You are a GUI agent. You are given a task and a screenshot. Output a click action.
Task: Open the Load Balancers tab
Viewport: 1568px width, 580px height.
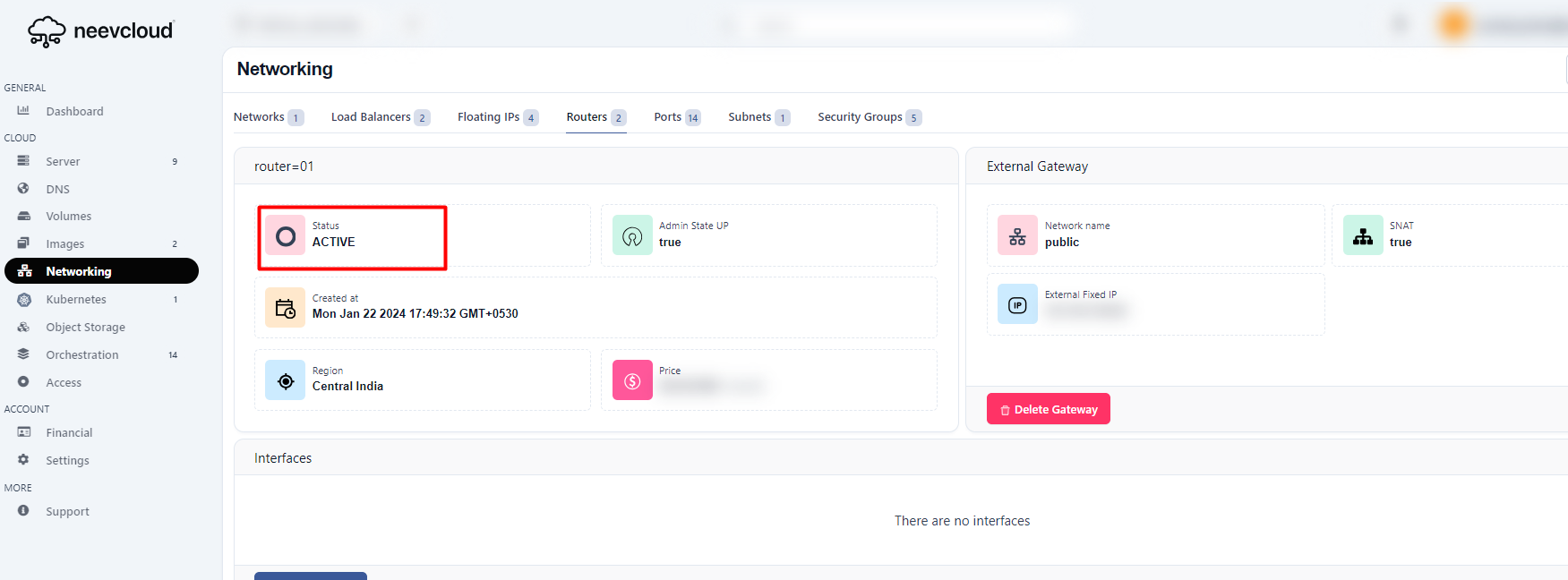(x=371, y=117)
